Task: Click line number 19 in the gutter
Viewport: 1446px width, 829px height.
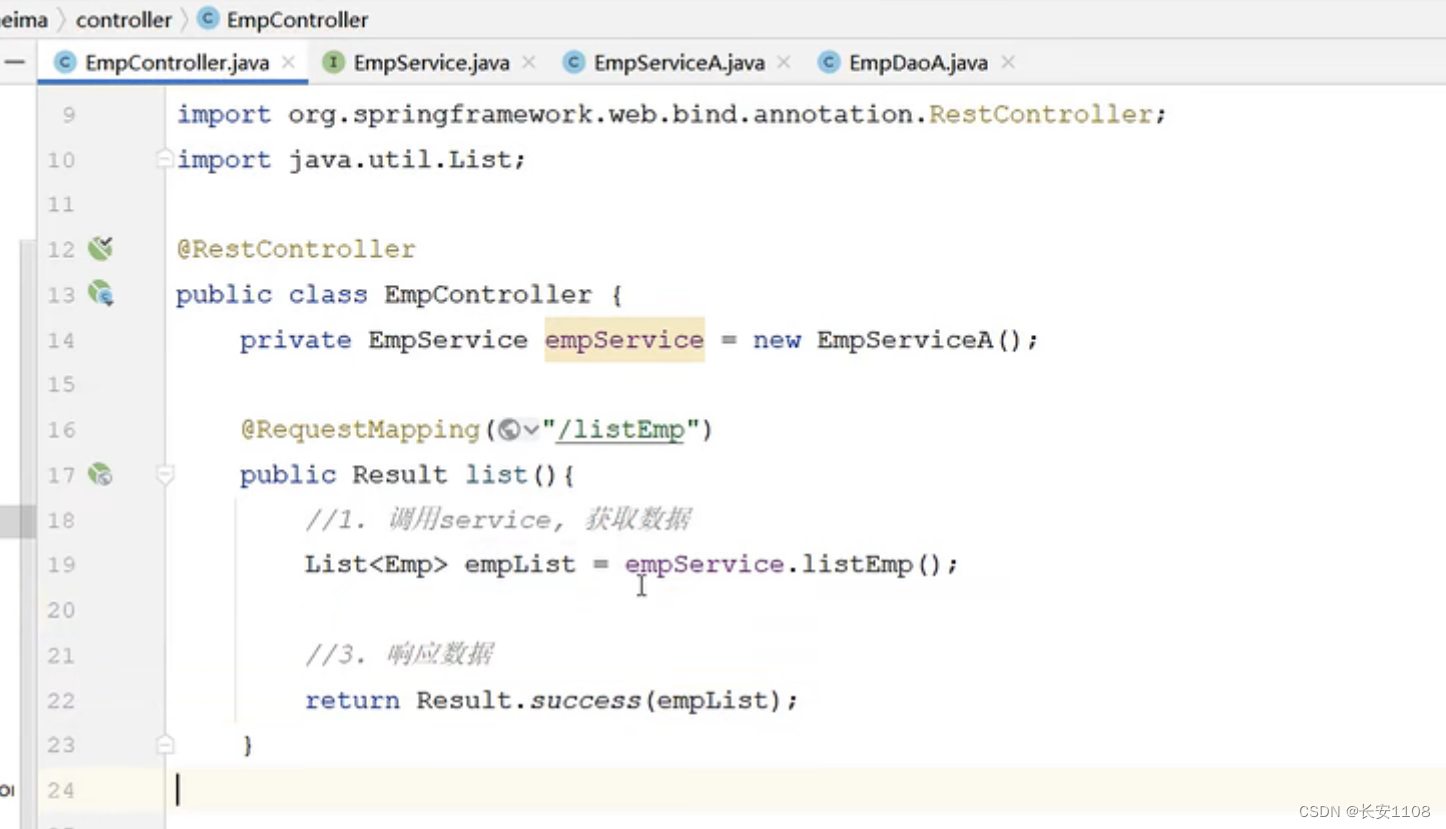Action: (x=61, y=565)
